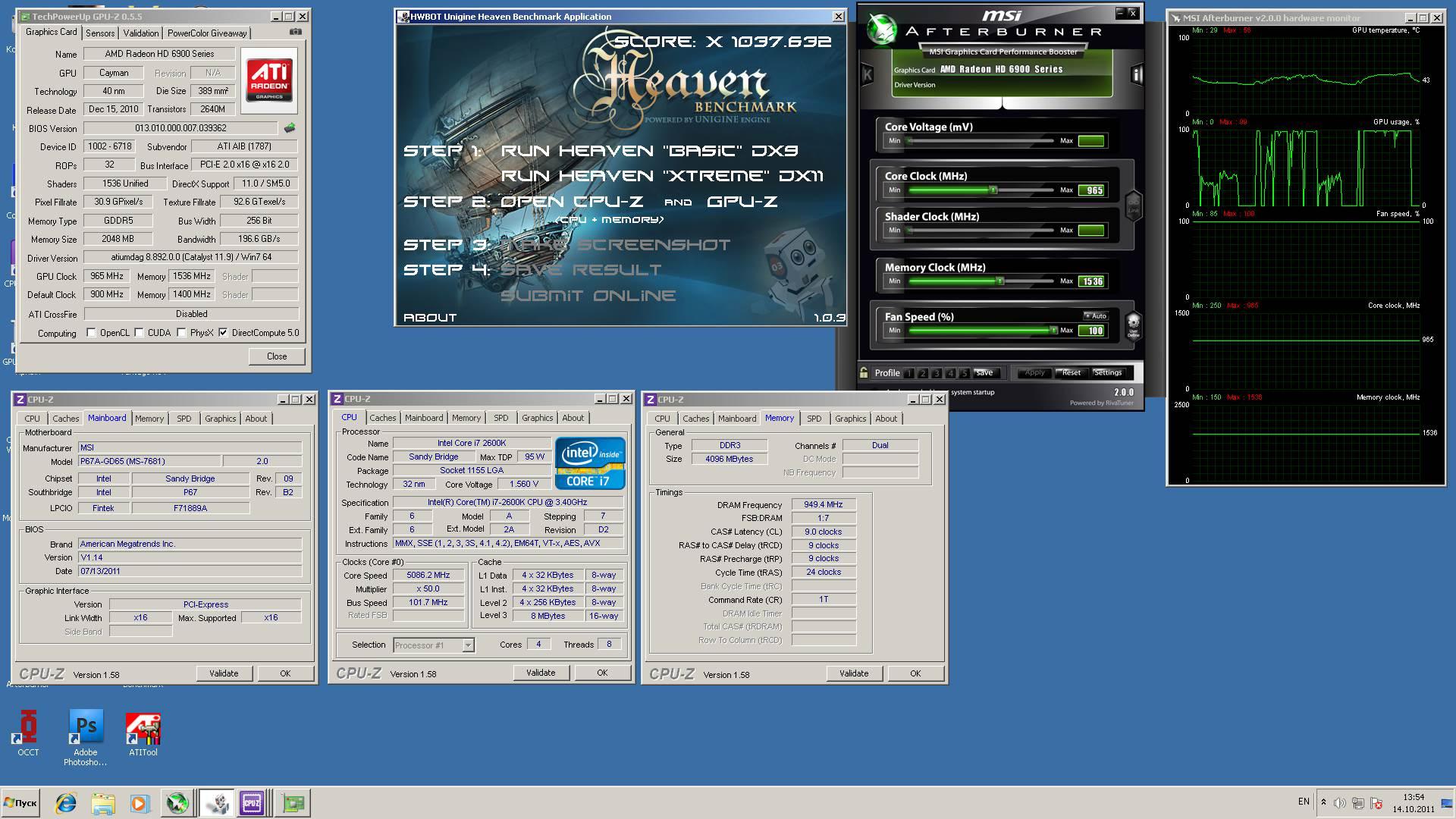The width and height of the screenshot is (1456, 819).
Task: Open Caches tab in the Mainboard CPU-Z window
Action: click(65, 419)
